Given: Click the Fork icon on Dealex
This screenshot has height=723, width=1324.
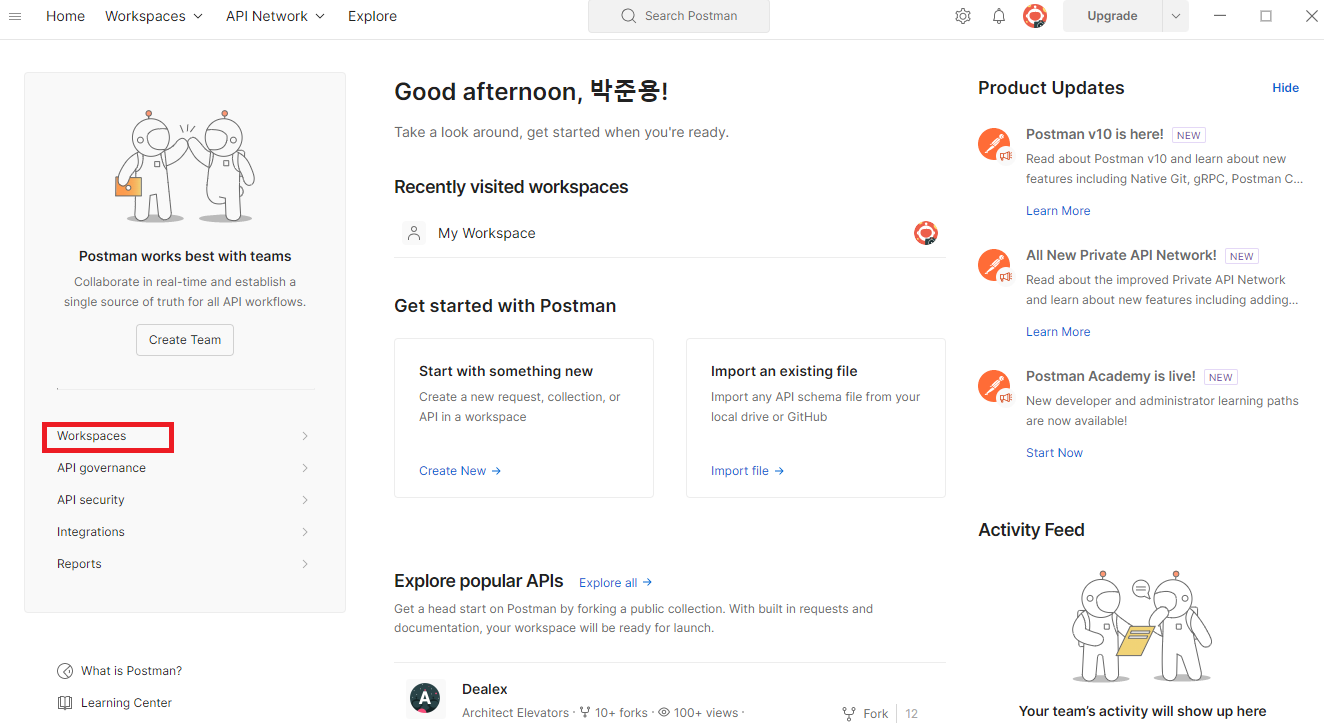Looking at the screenshot, I should click(x=849, y=714).
